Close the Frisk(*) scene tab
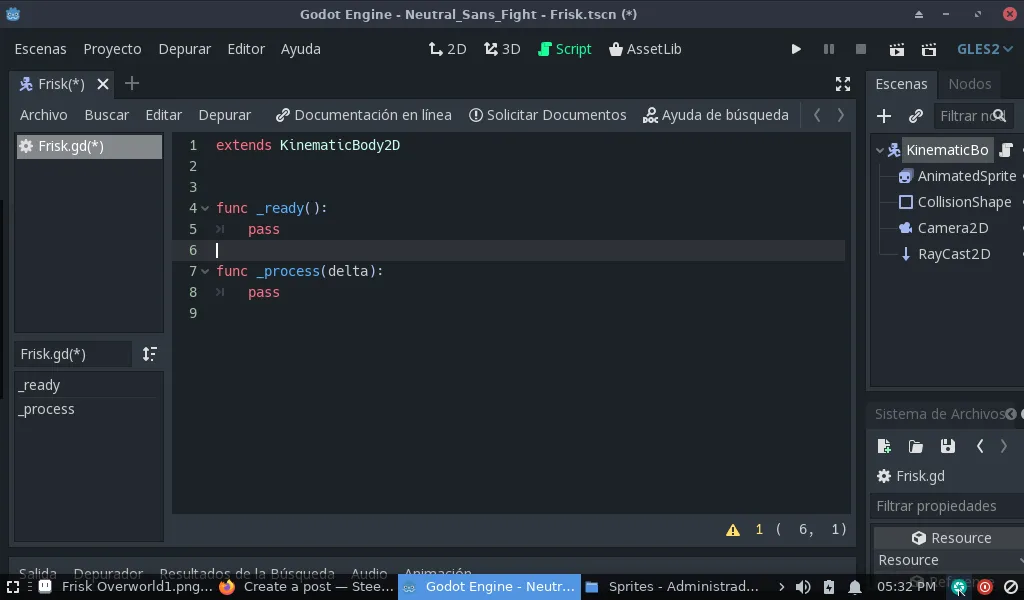1024x600 pixels. coord(103,84)
